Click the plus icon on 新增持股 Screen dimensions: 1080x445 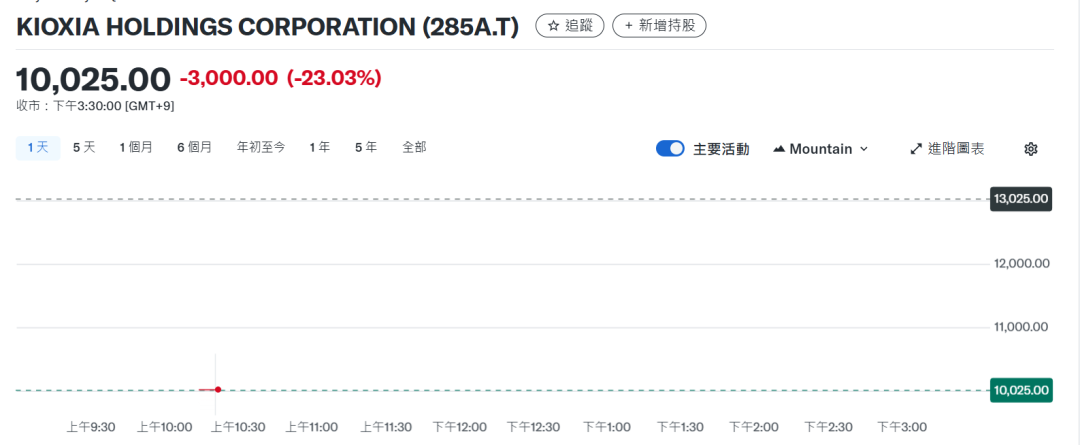[629, 26]
